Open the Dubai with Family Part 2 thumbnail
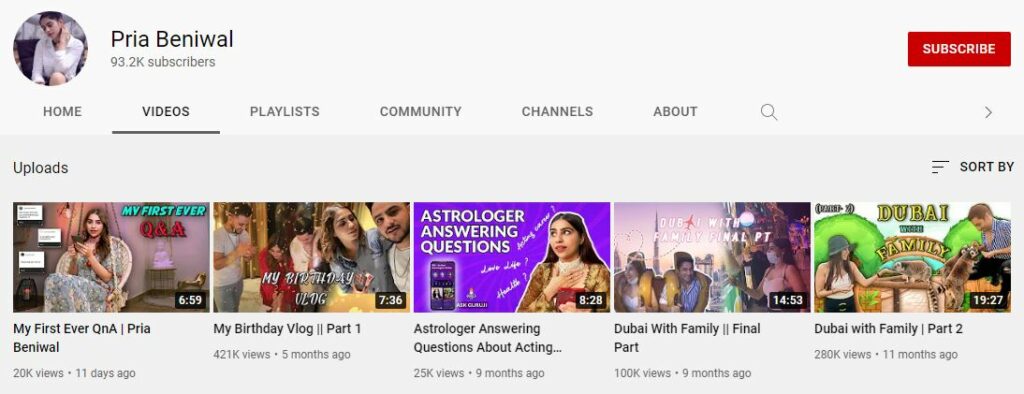The width and height of the screenshot is (1024, 394). click(912, 257)
